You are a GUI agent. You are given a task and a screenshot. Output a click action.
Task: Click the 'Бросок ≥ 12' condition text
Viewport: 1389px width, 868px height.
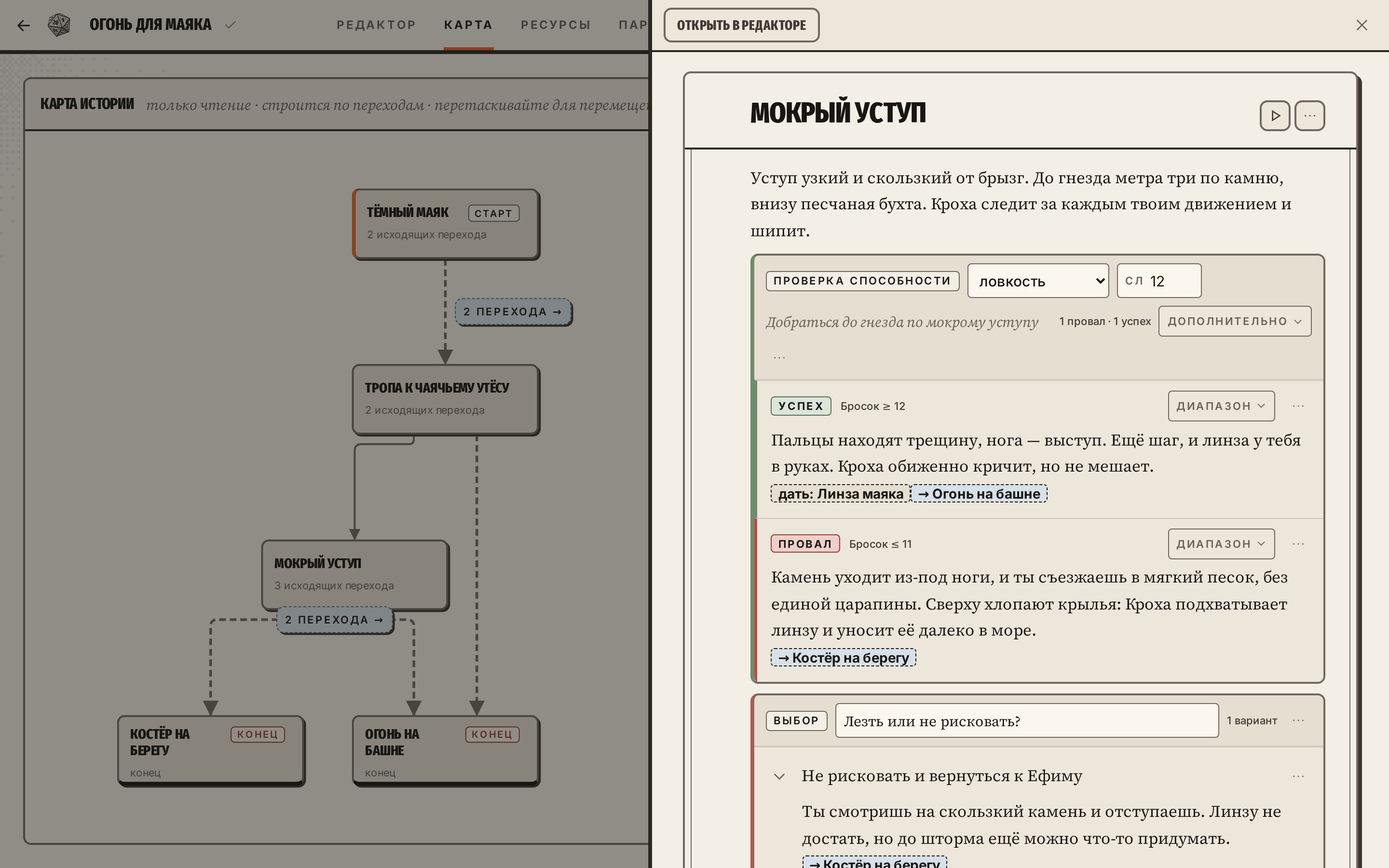click(x=872, y=407)
